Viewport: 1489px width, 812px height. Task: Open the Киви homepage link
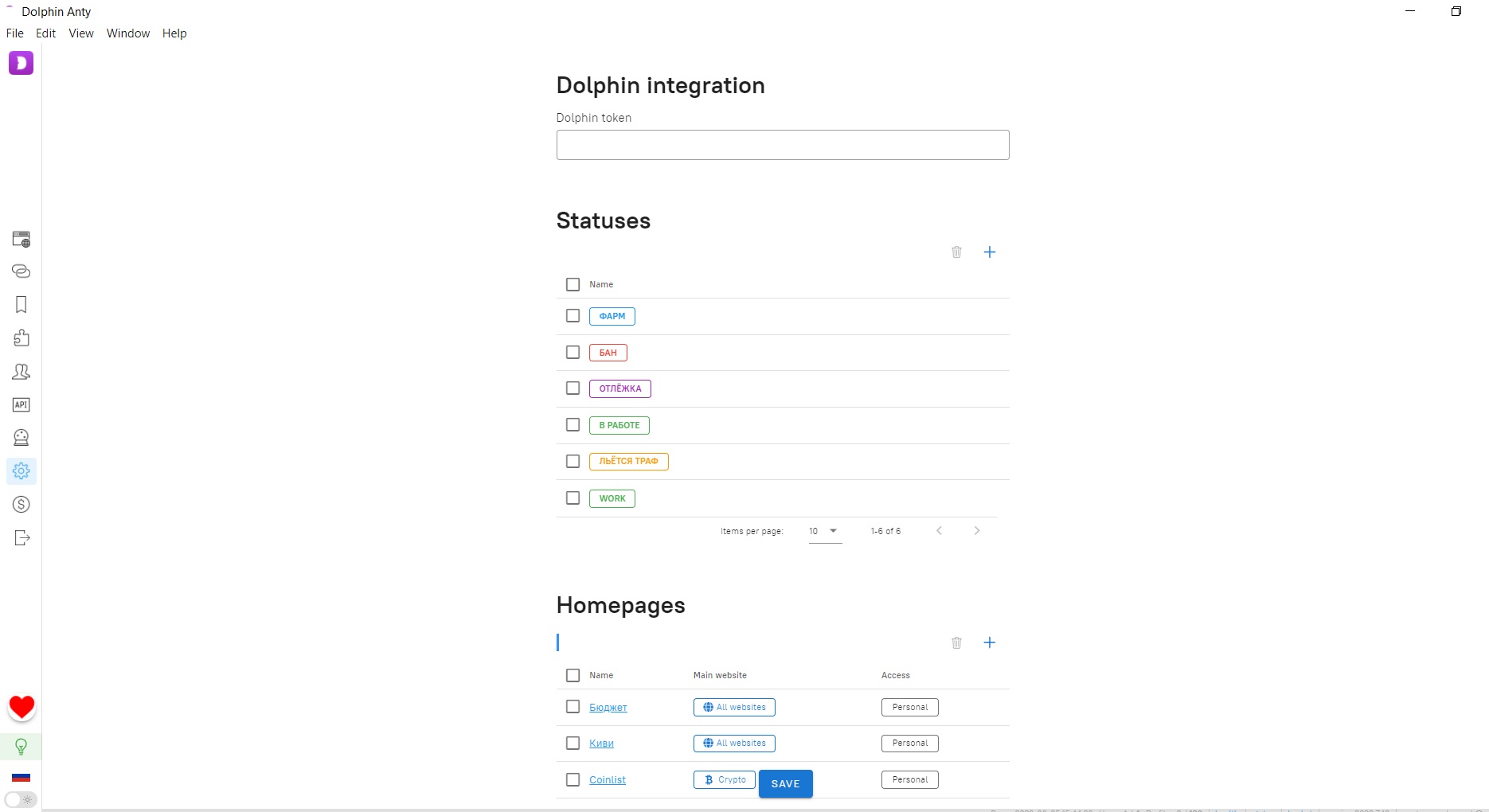602,743
